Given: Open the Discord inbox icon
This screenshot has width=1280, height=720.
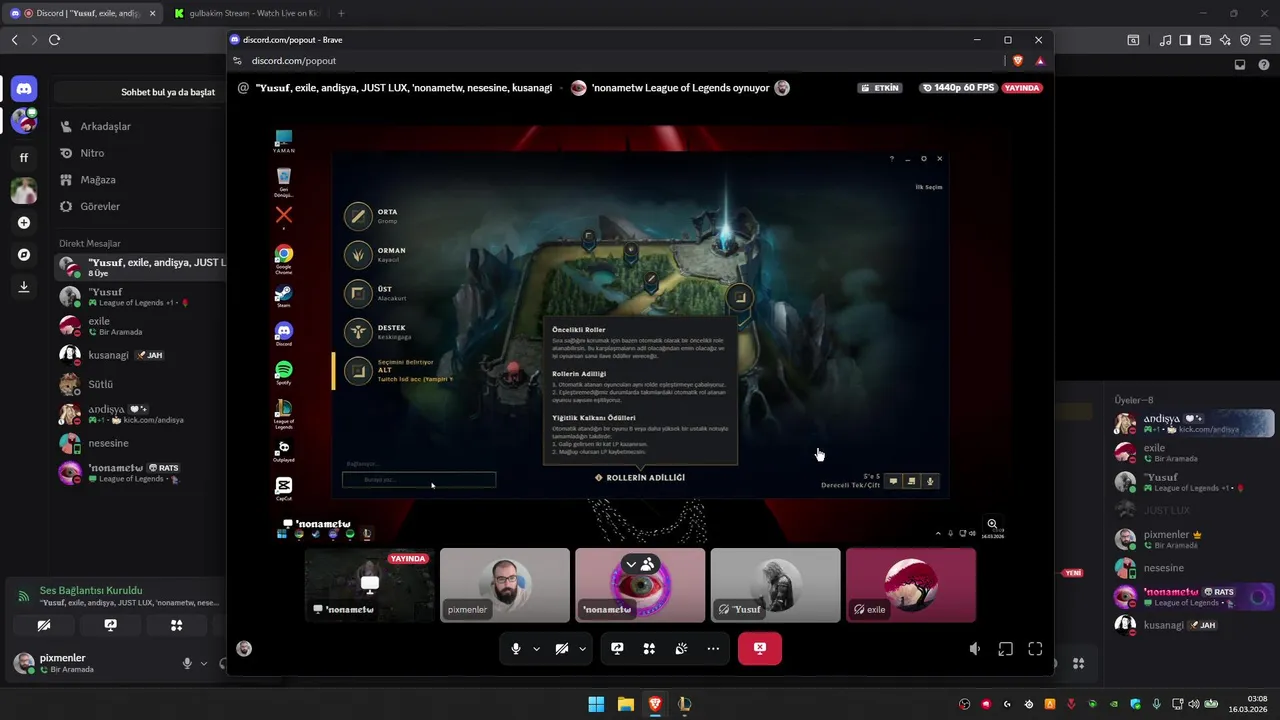Looking at the screenshot, I should click(x=1240, y=65).
